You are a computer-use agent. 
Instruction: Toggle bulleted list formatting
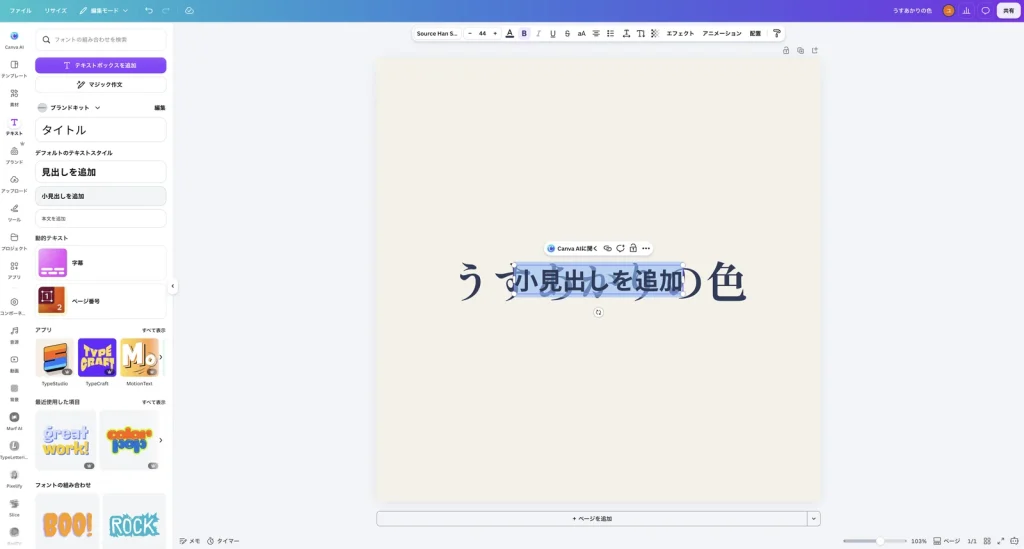[x=611, y=33]
